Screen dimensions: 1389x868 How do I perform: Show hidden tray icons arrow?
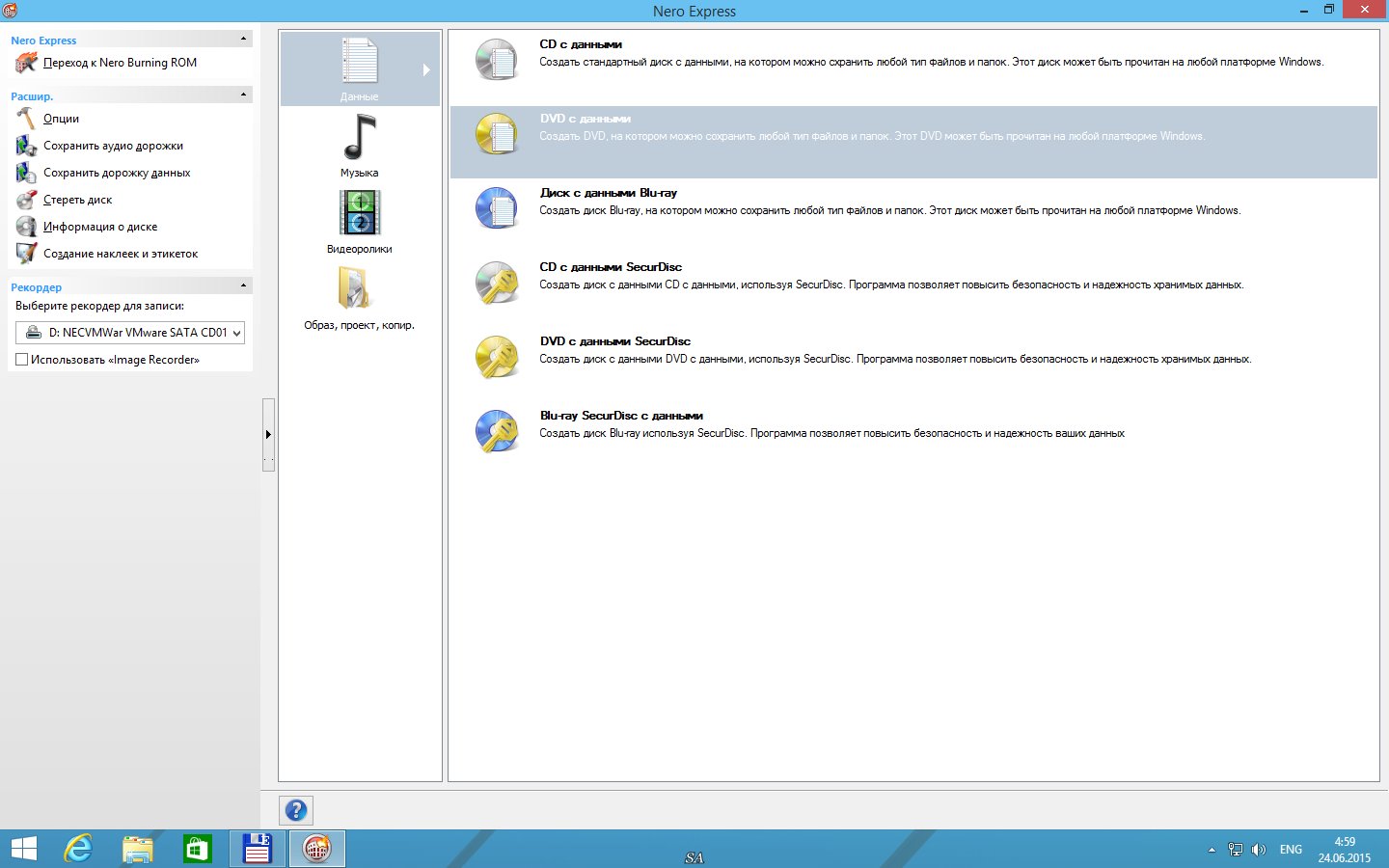click(x=1212, y=850)
